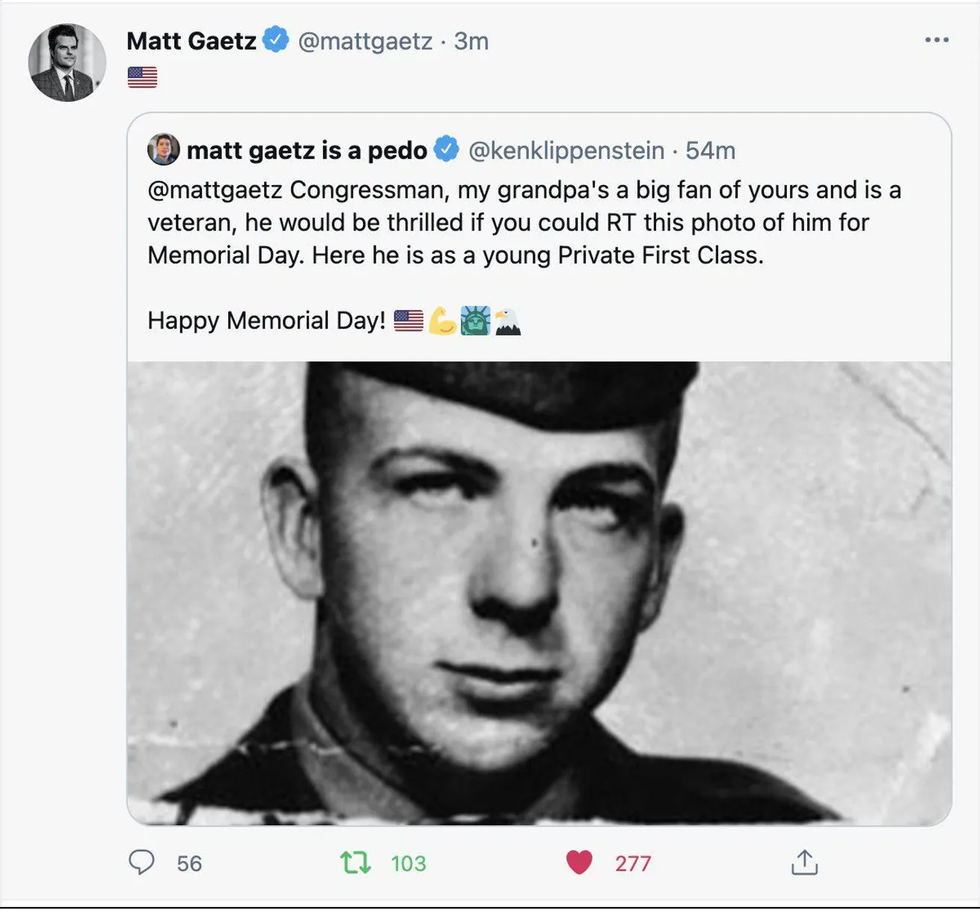
Task: Click the 3m timestamp
Action: (x=471, y=41)
